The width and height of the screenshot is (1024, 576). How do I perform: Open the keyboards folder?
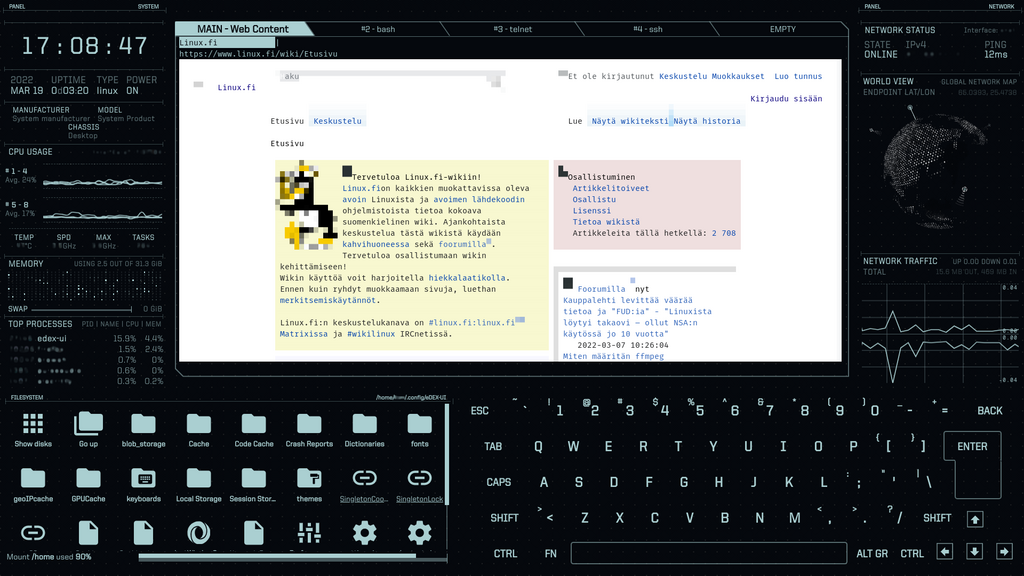tap(143, 479)
